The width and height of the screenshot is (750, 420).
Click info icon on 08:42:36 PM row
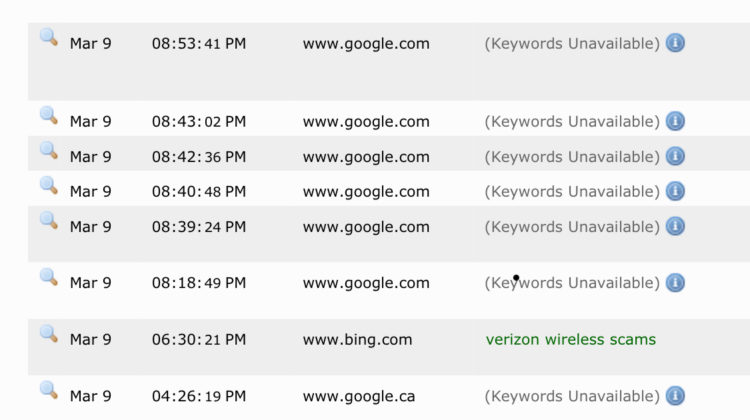tap(675, 156)
